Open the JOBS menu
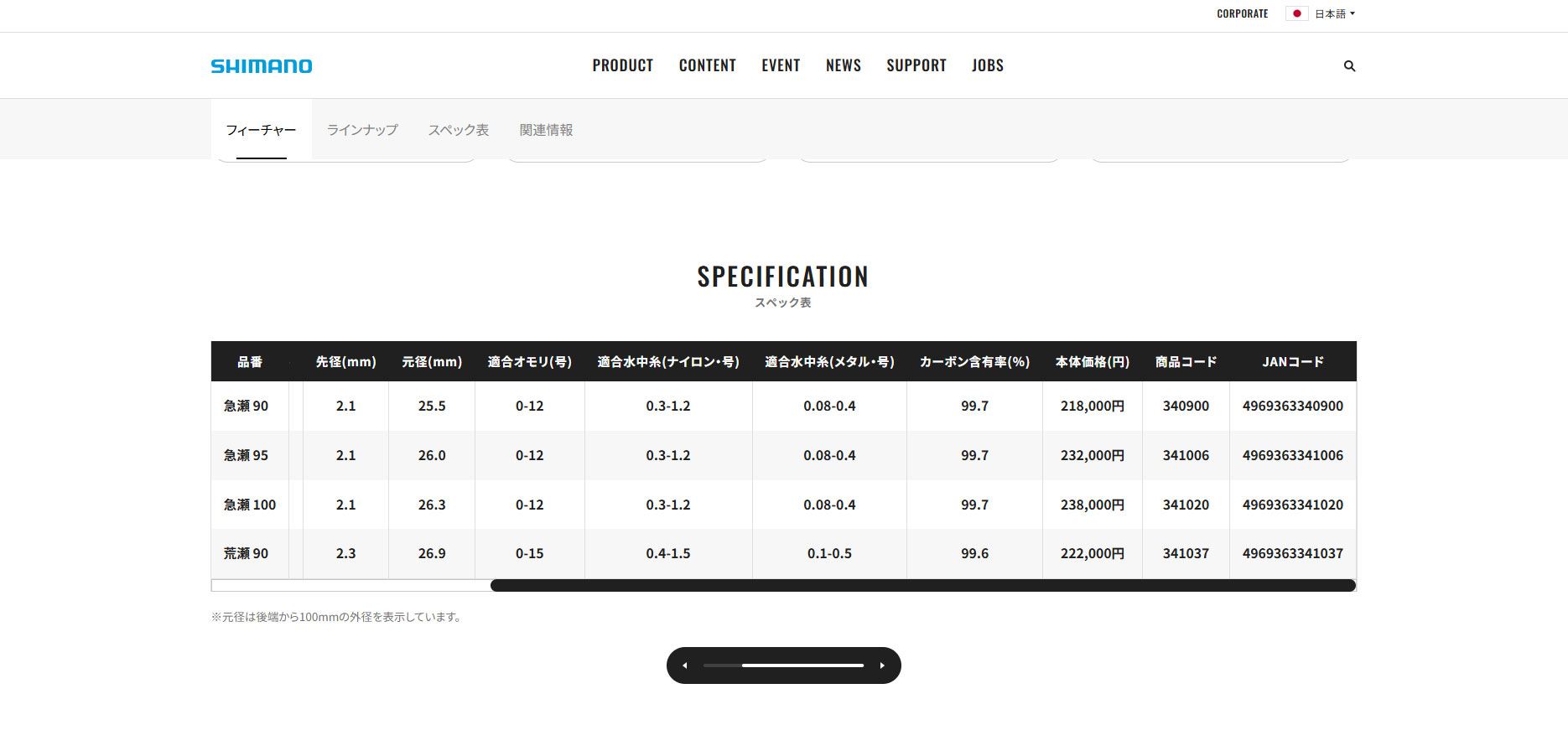The width and height of the screenshot is (1568, 756). [988, 65]
